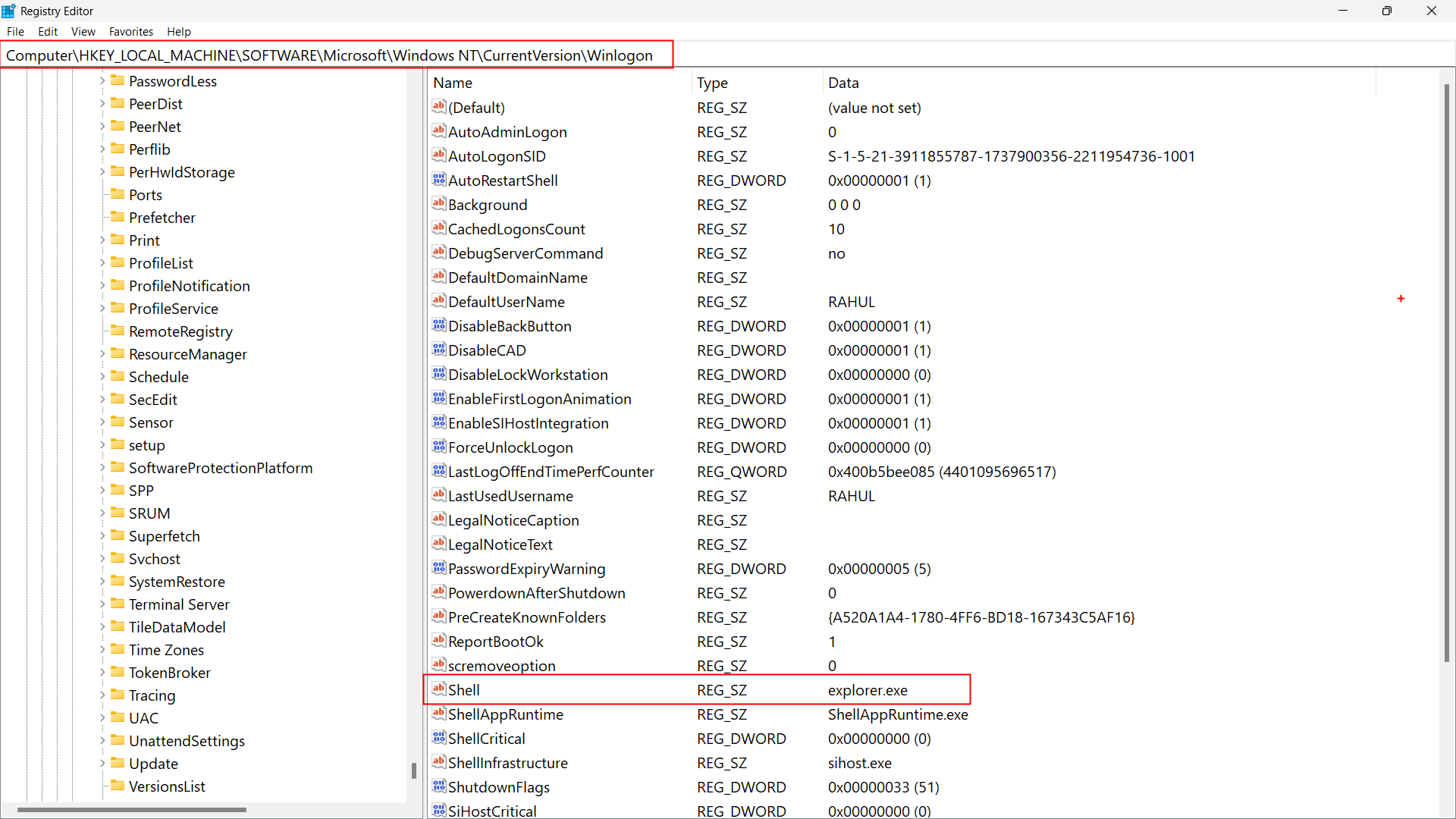Click the DisableCAD binary value icon
Viewport: 1456px width, 819px height.
tap(439, 350)
